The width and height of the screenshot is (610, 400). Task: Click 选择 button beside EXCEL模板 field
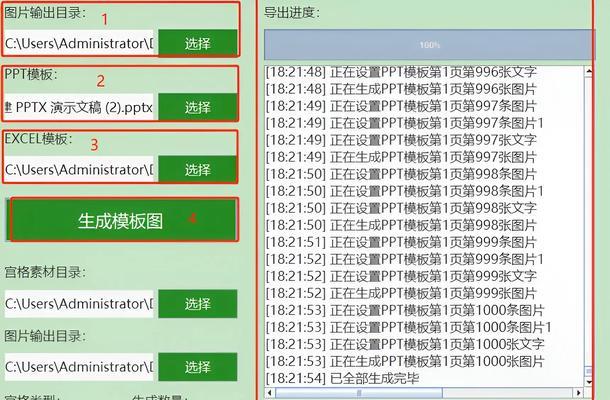click(x=198, y=170)
